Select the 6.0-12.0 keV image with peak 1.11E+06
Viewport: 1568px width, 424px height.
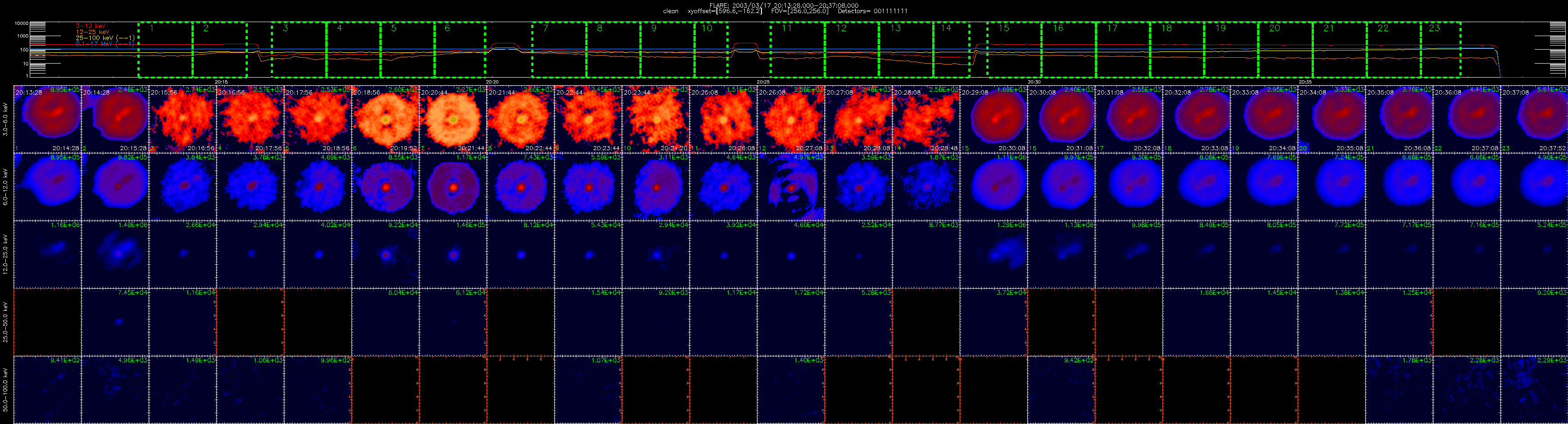(x=994, y=186)
